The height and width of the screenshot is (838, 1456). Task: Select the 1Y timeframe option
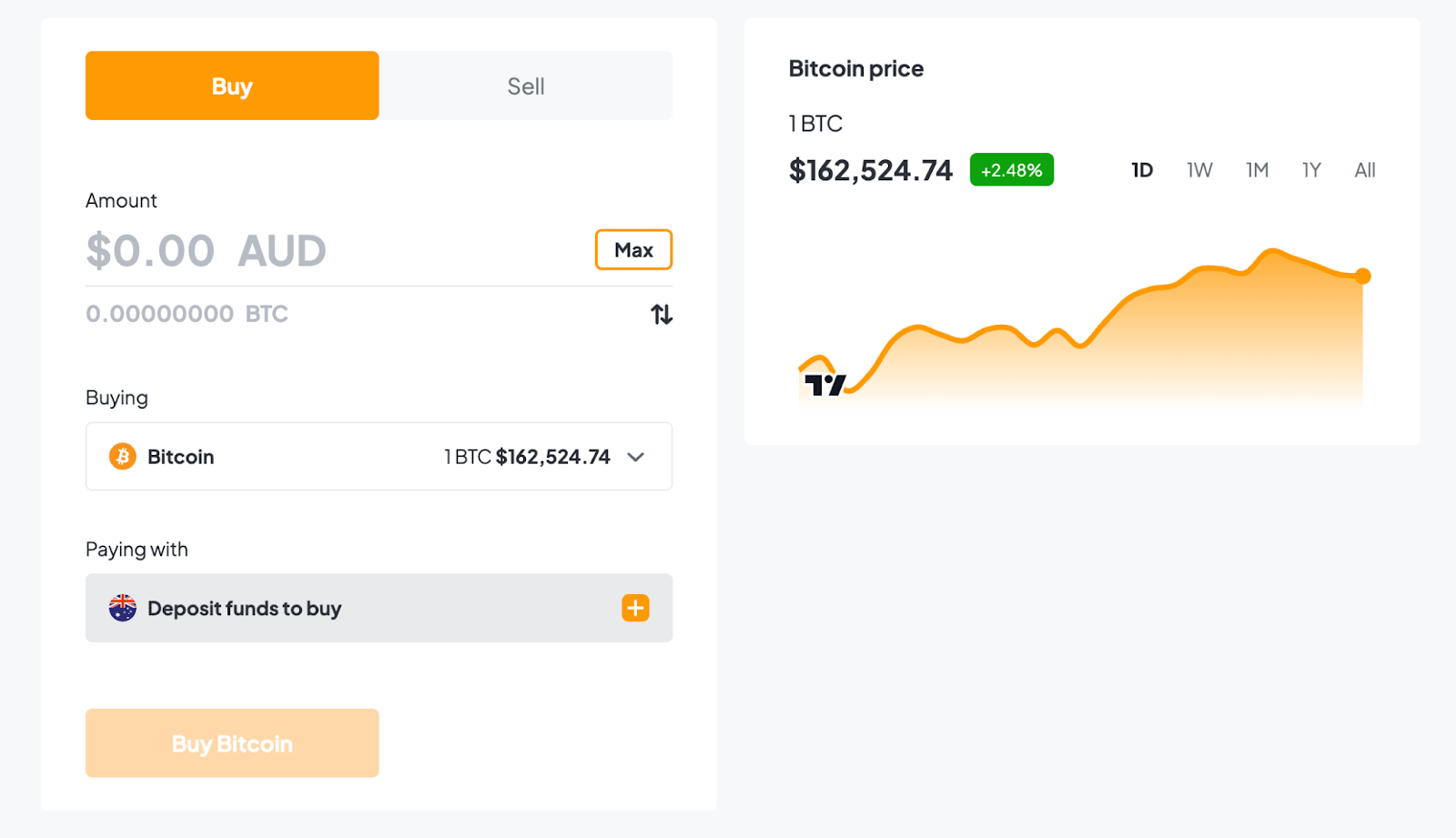pos(1311,169)
